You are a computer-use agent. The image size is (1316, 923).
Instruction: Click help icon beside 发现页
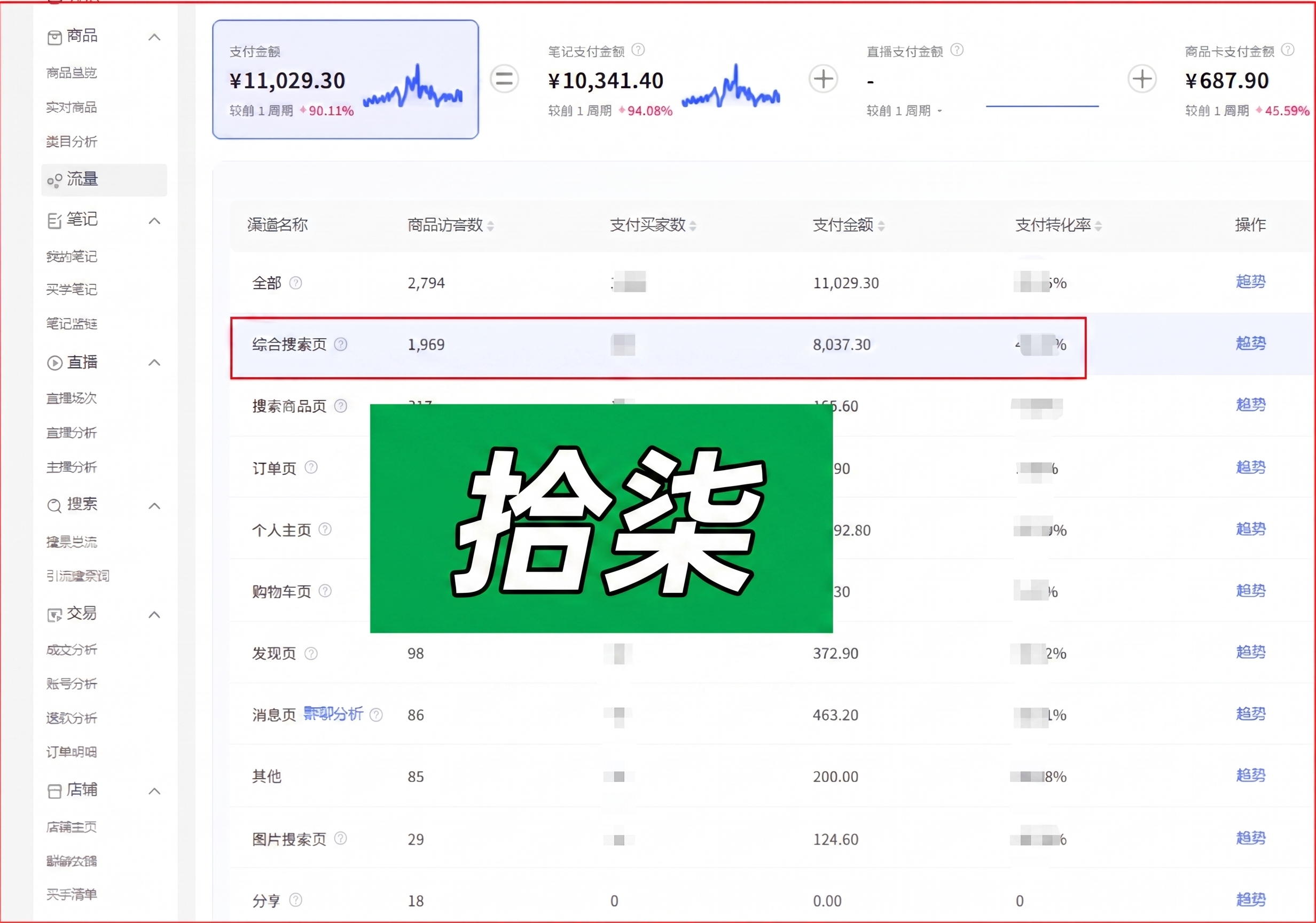(x=311, y=653)
